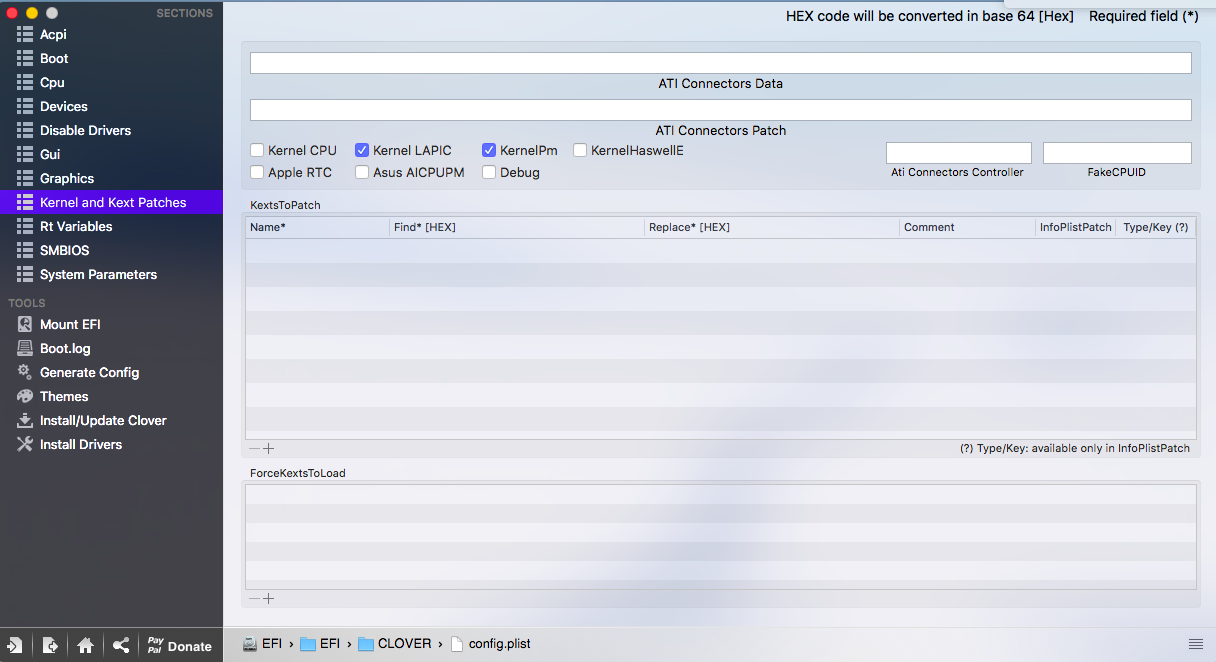Click the Comment column header

[968, 227]
